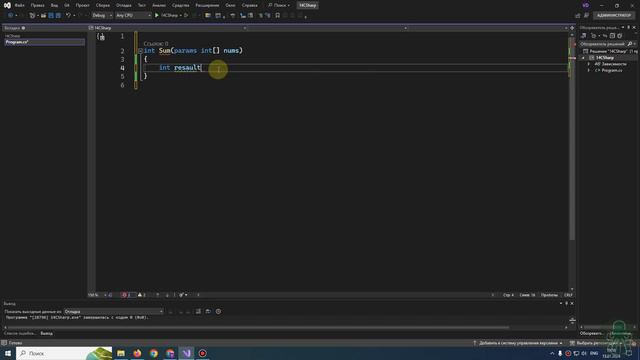This screenshot has width=640, height=360.
Task: Click the Ссылок: 0 code lens link
Action: point(156,44)
